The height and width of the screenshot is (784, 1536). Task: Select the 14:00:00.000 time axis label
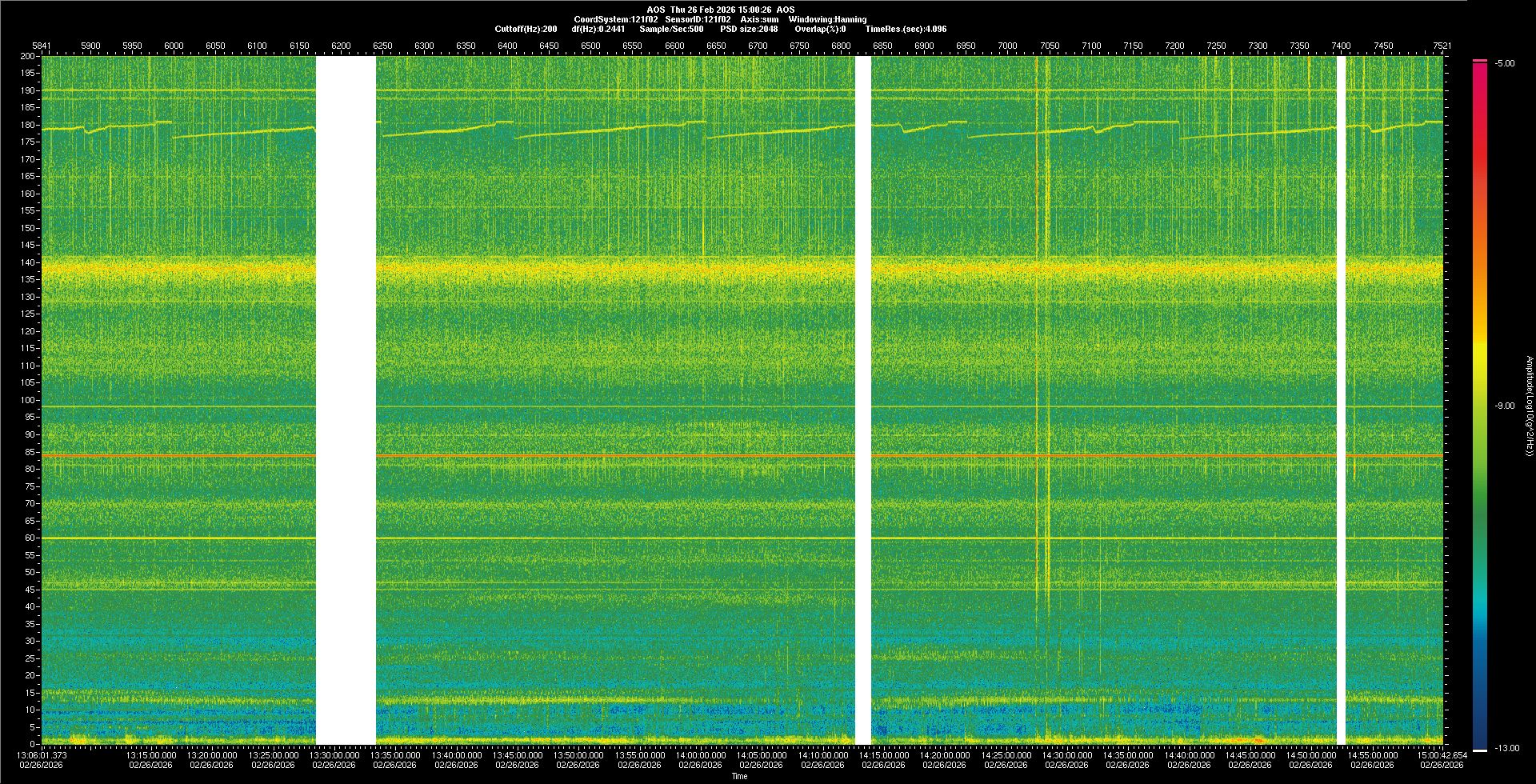pos(701,754)
